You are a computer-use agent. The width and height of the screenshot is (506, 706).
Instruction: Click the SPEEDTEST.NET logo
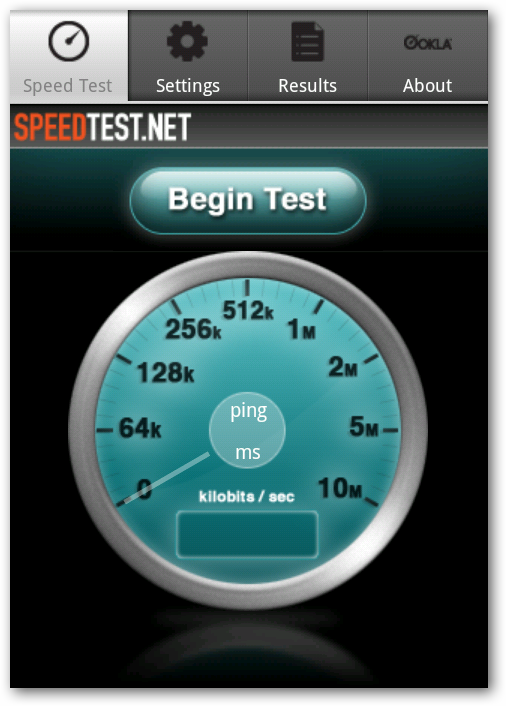[103, 127]
